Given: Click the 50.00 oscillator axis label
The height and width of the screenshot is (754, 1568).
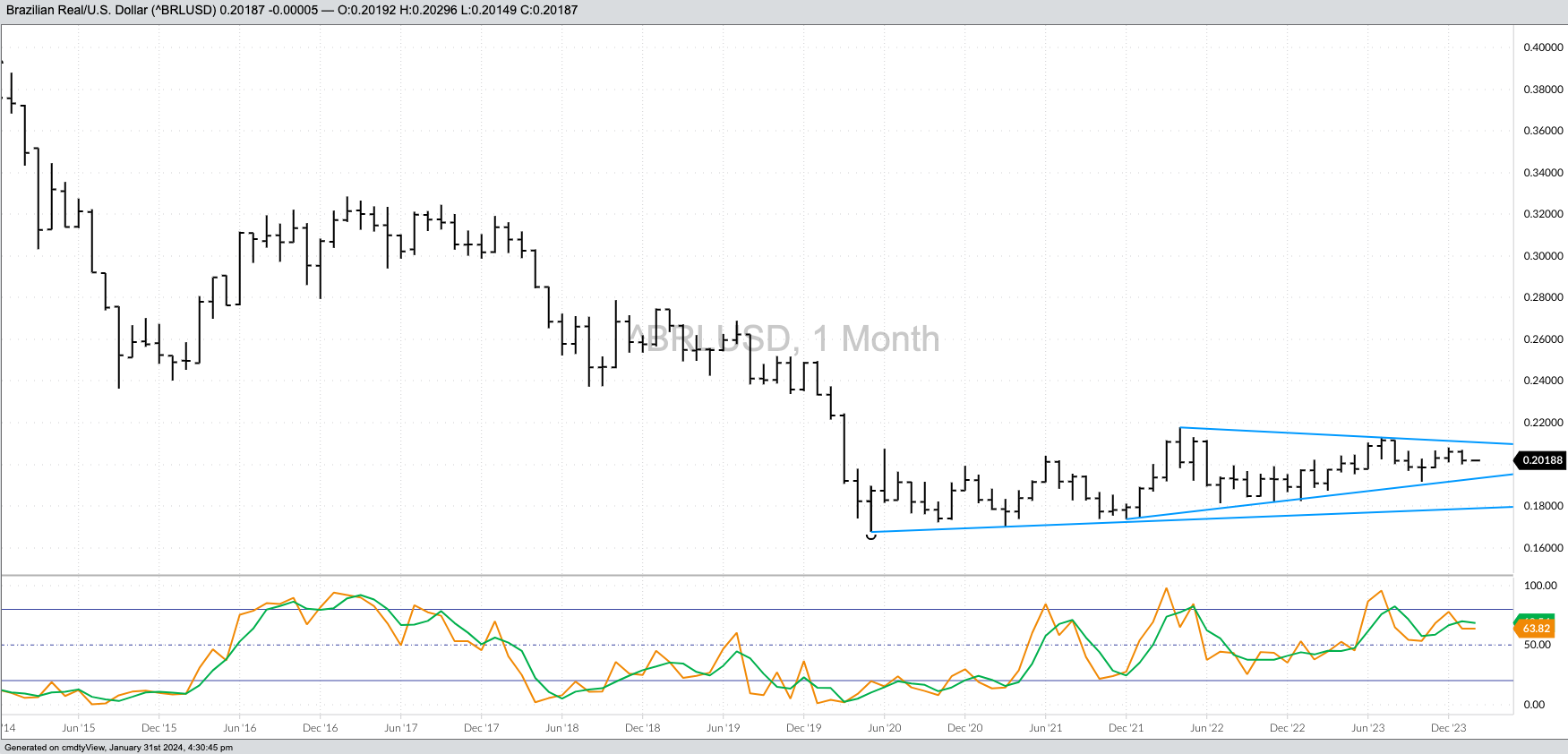Looking at the screenshot, I should 1537,645.
